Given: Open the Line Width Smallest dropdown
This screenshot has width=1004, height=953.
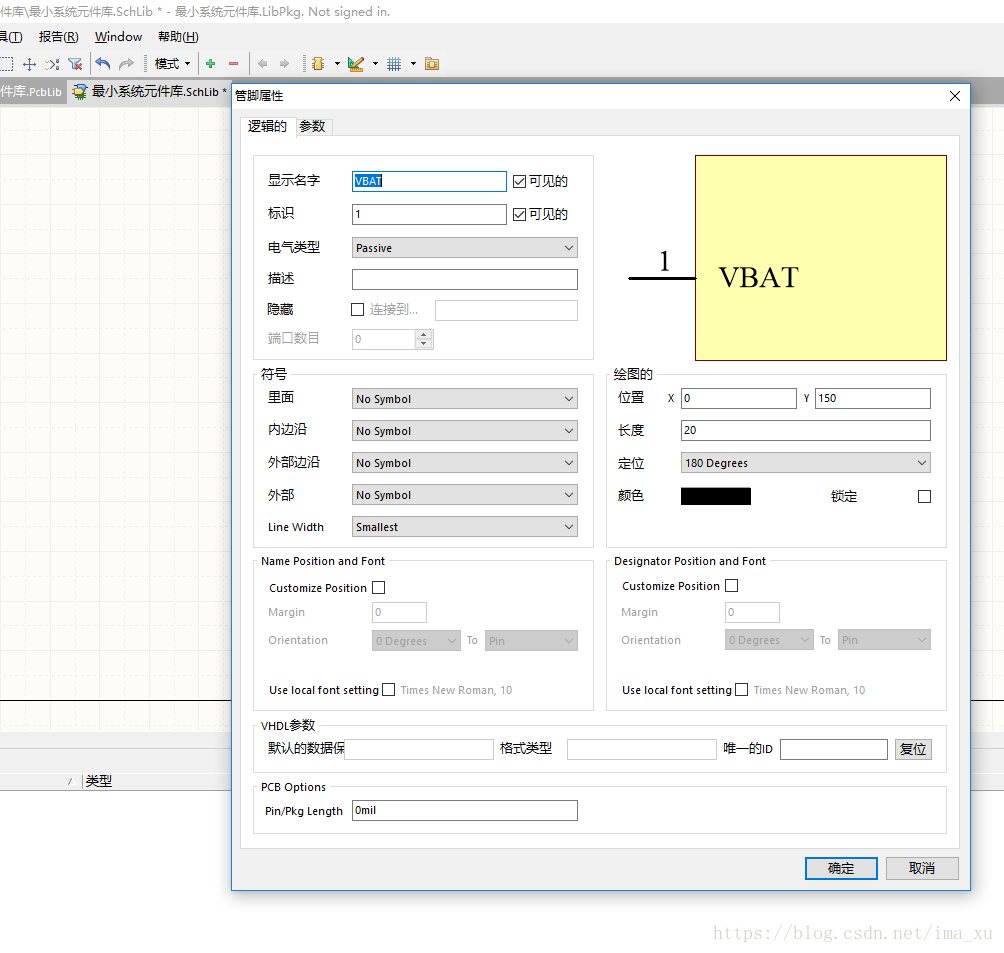Looking at the screenshot, I should [465, 527].
